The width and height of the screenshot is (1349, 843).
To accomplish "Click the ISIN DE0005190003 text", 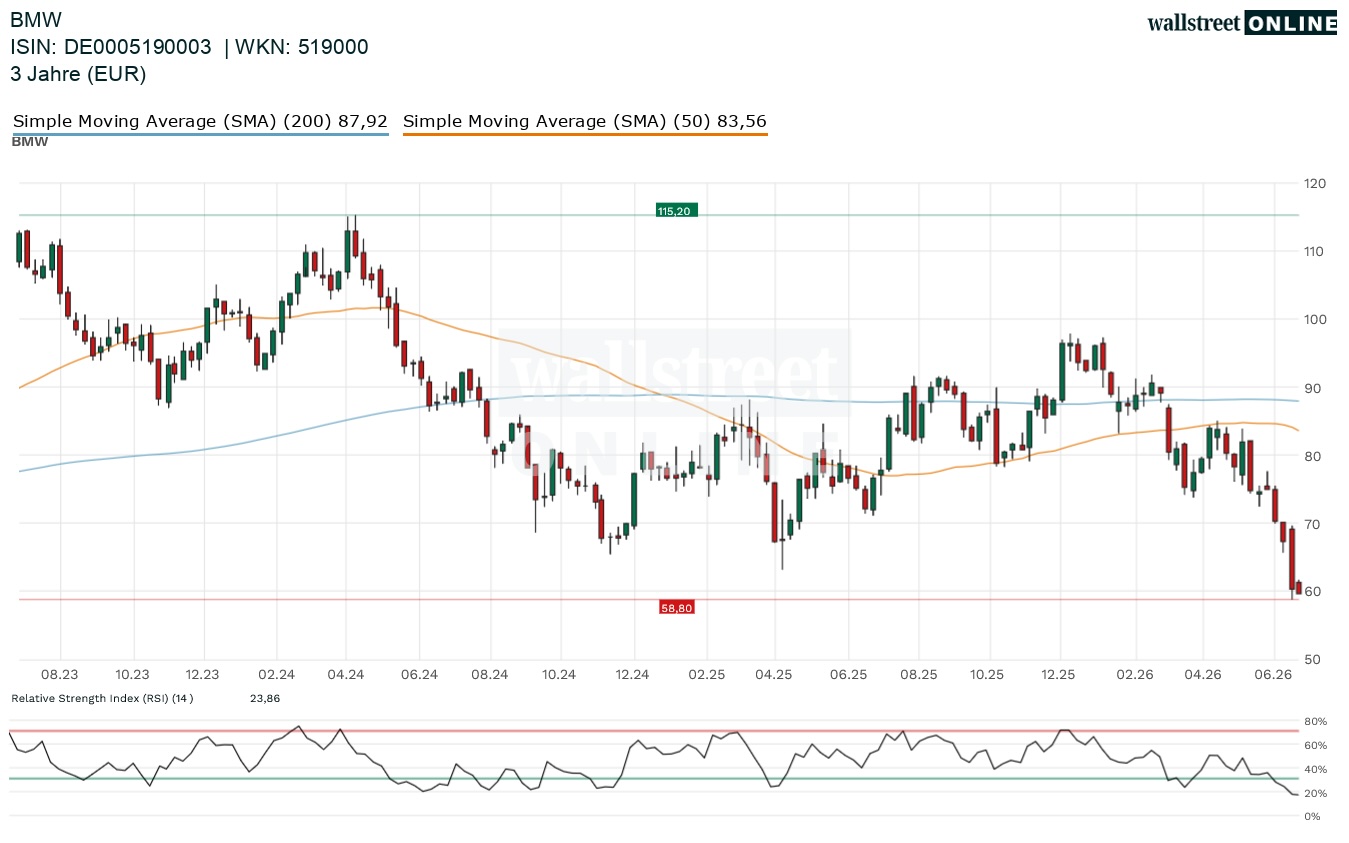I will (x=111, y=47).
